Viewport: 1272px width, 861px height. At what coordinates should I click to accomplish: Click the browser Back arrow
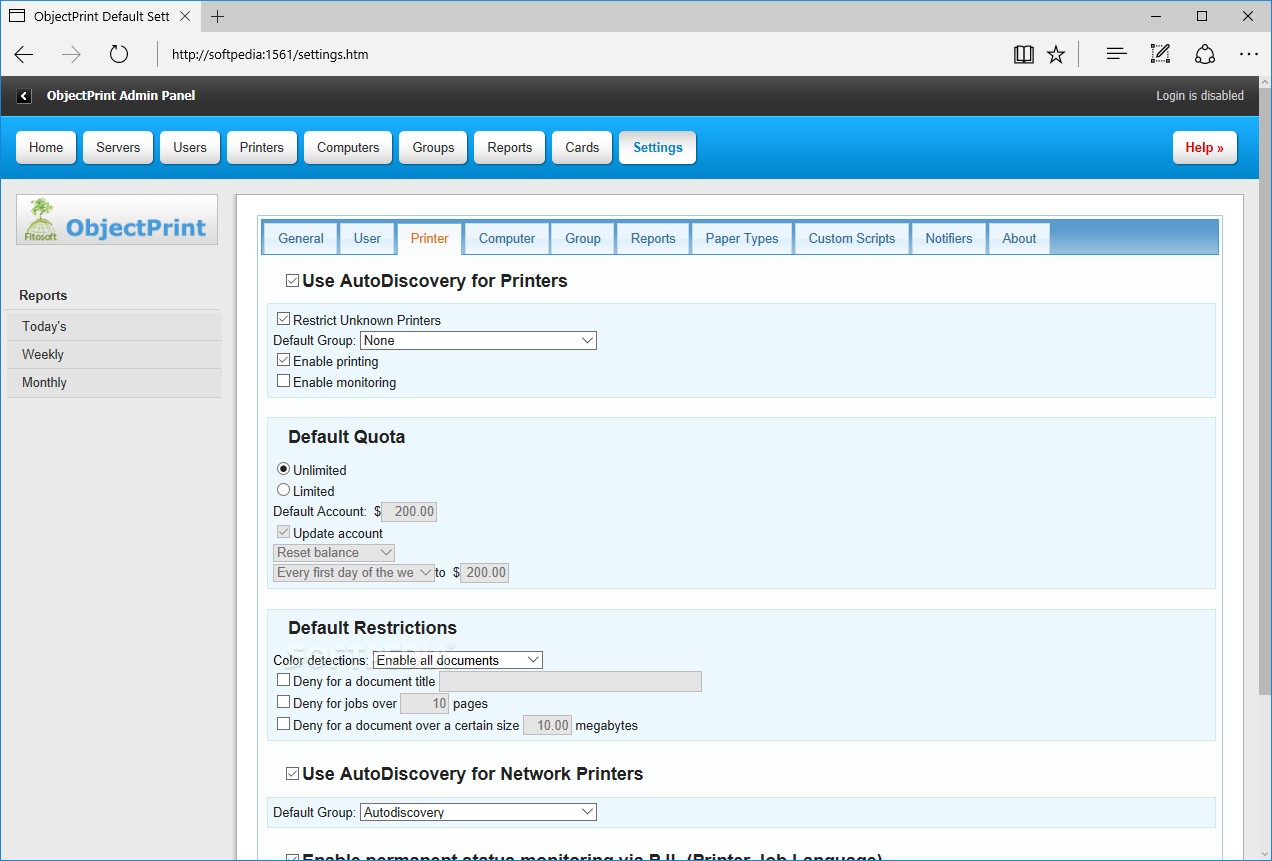coord(24,54)
